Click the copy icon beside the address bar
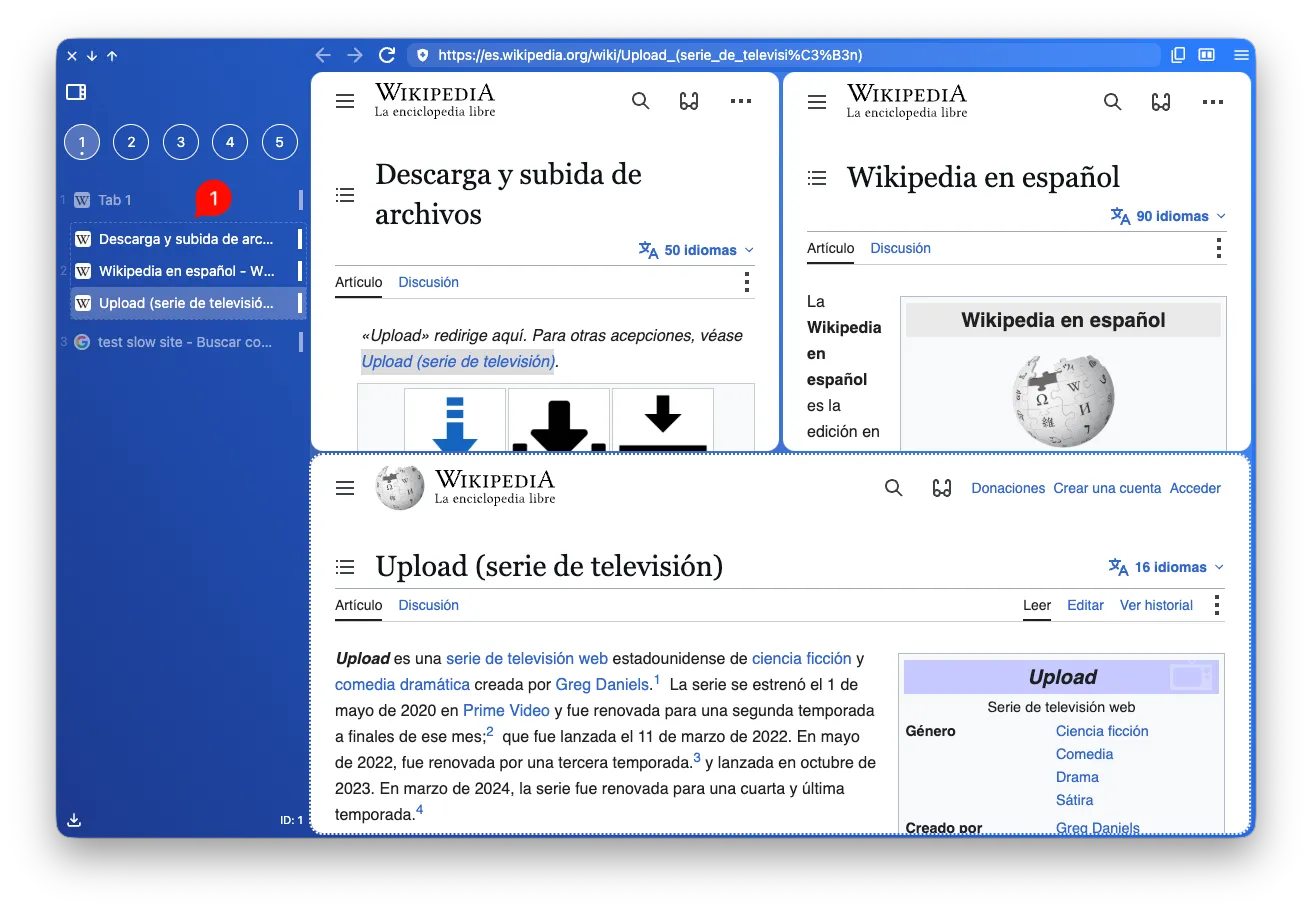The image size is (1312, 912). [1178, 55]
